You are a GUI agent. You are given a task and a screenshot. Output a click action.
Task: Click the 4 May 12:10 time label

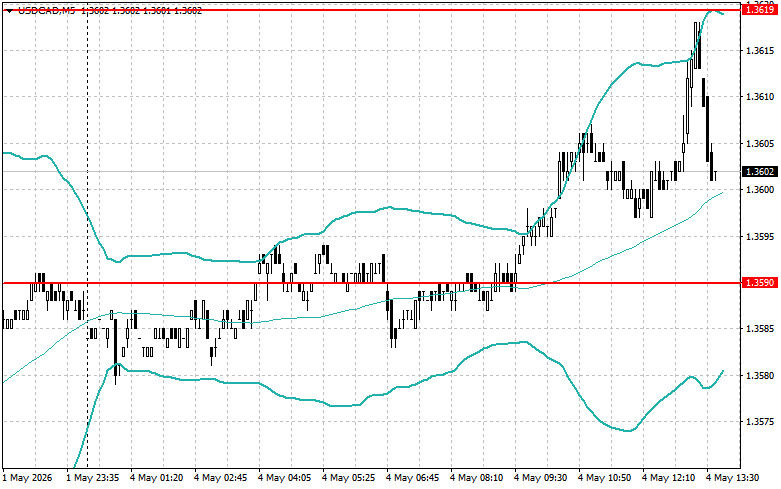click(668, 478)
